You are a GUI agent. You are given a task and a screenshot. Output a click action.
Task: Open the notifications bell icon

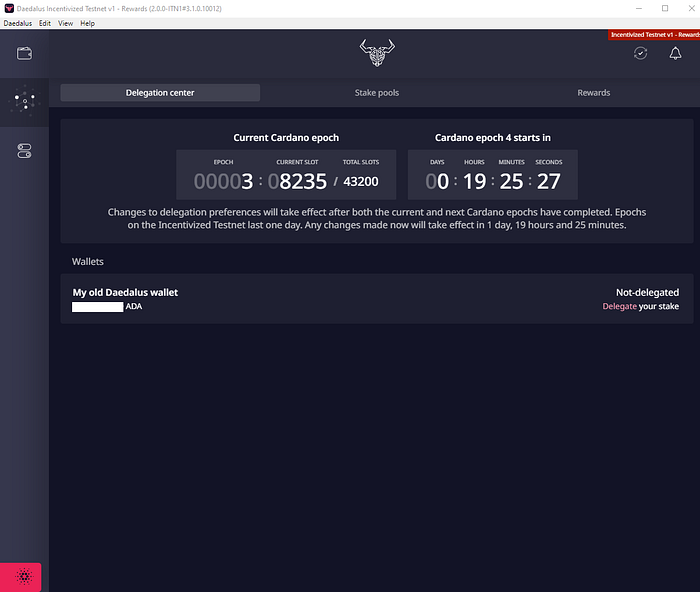675,54
